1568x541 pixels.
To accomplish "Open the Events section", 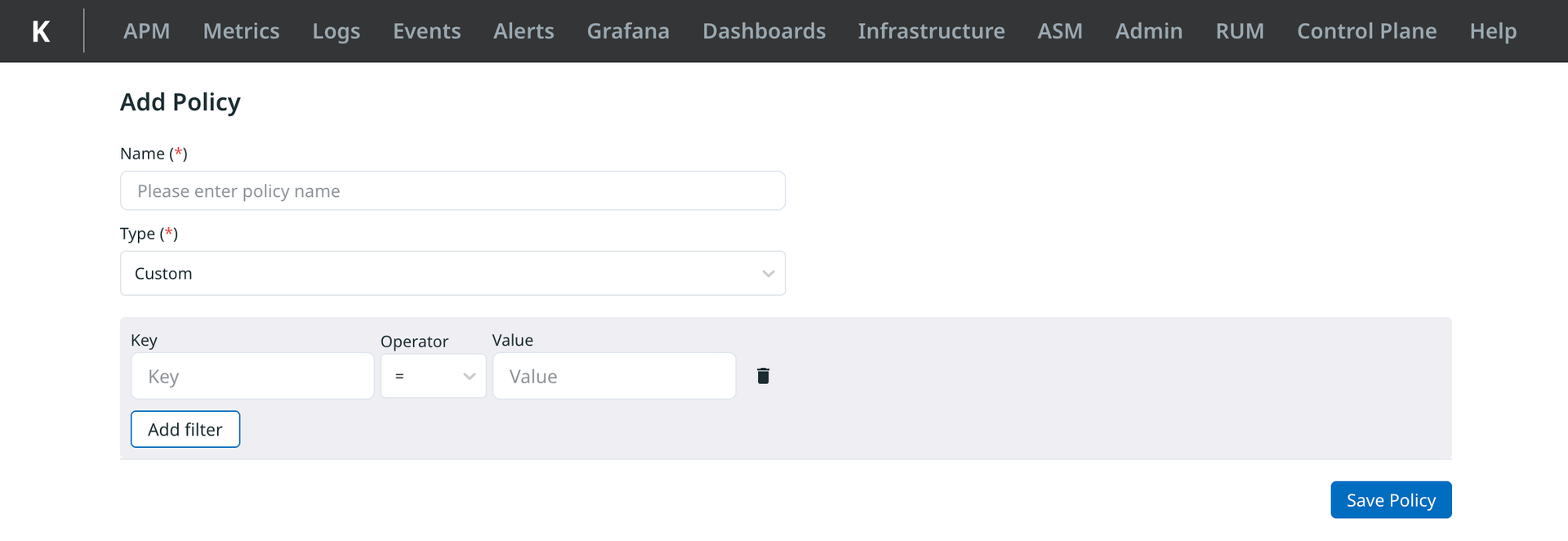I will pos(426,31).
